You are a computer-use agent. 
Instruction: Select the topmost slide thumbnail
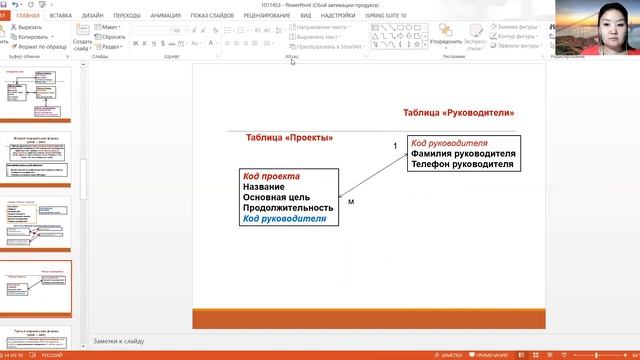(x=36, y=95)
